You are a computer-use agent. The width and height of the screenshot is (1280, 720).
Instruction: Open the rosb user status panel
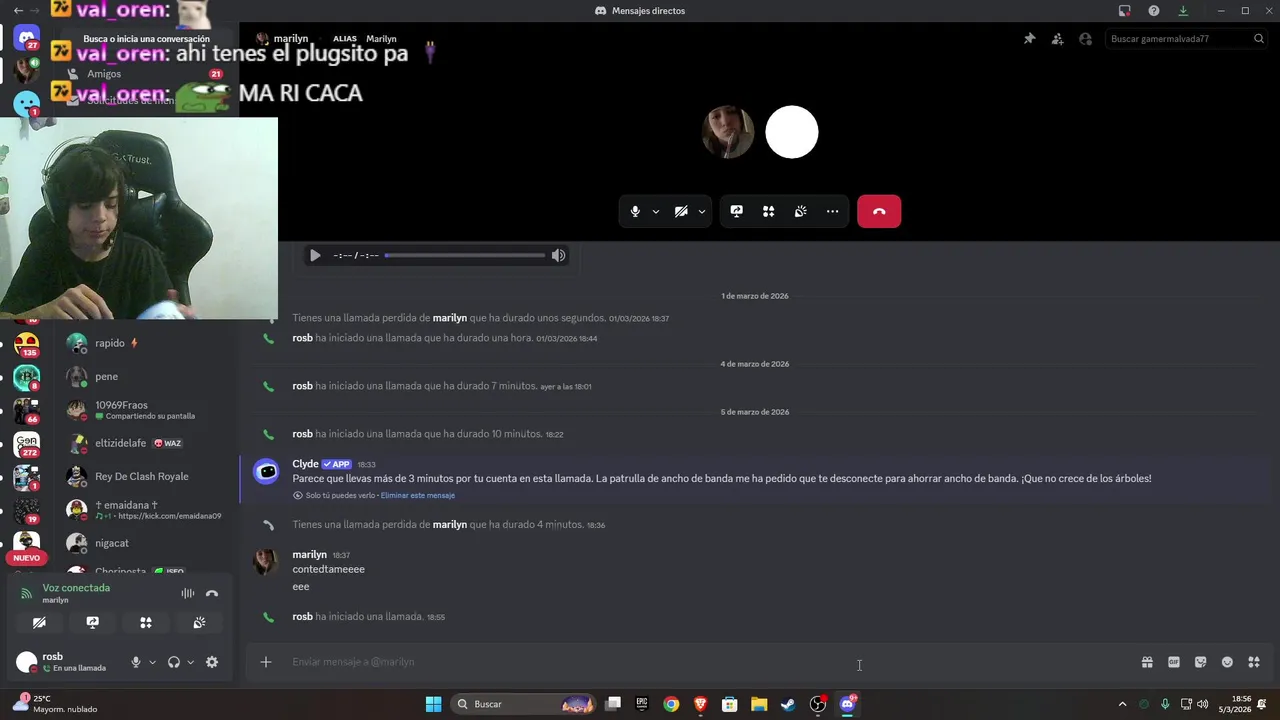(x=66, y=662)
